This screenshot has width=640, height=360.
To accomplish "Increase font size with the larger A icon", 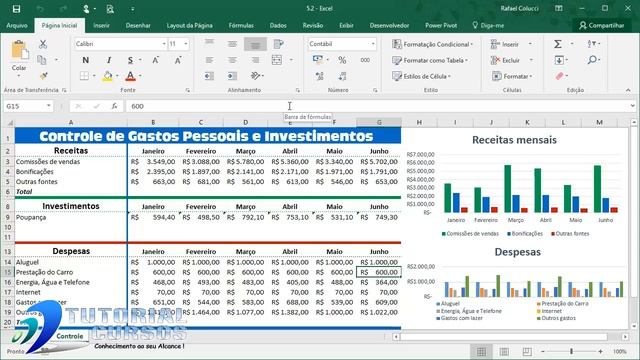I will pyautogui.click(x=156, y=60).
